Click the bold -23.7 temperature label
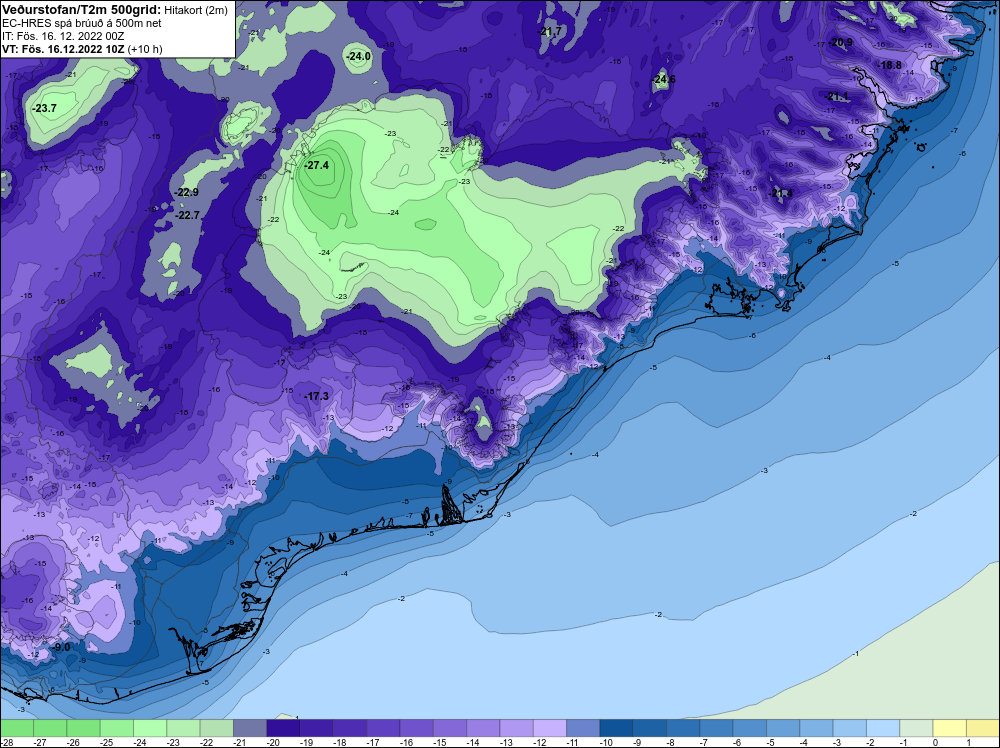This screenshot has width=1000, height=748. click(x=45, y=108)
